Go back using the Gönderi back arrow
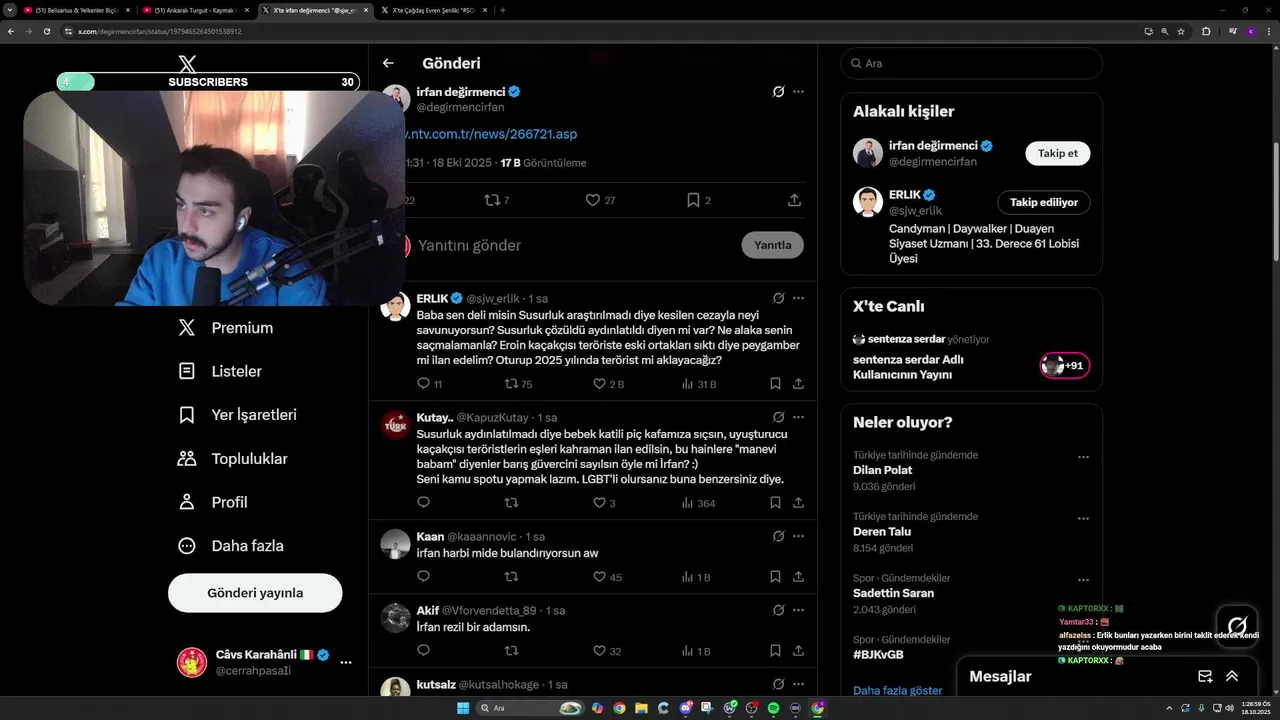This screenshot has width=1280, height=720. click(388, 63)
